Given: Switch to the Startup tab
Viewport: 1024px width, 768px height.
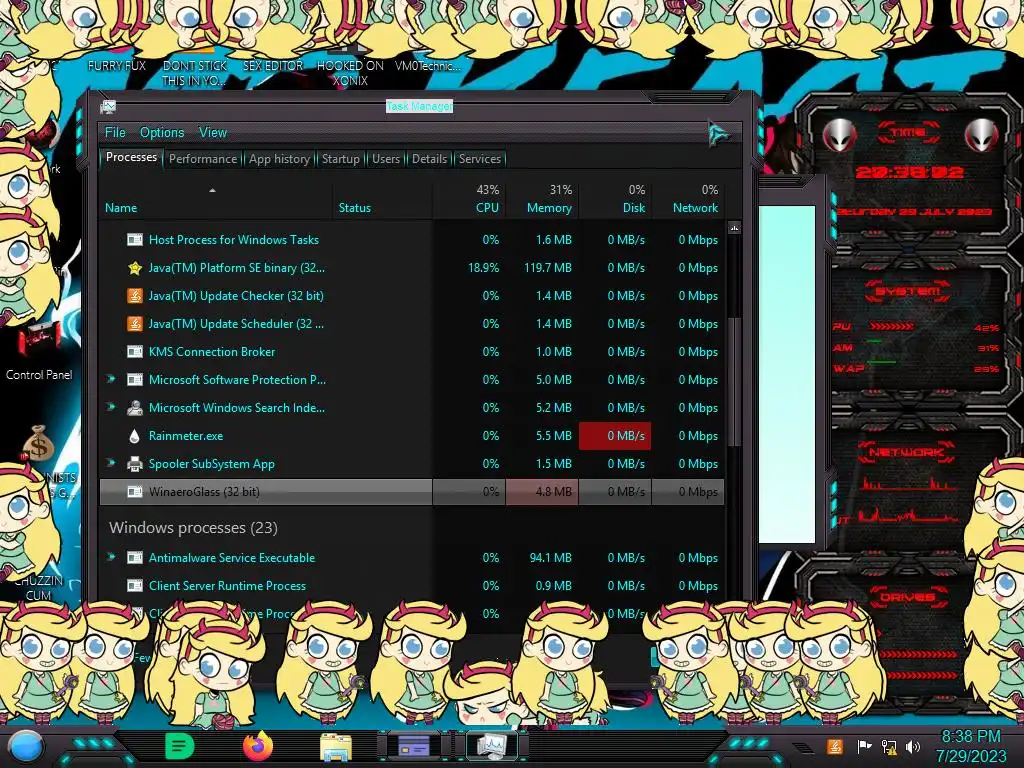Looking at the screenshot, I should pos(340,159).
